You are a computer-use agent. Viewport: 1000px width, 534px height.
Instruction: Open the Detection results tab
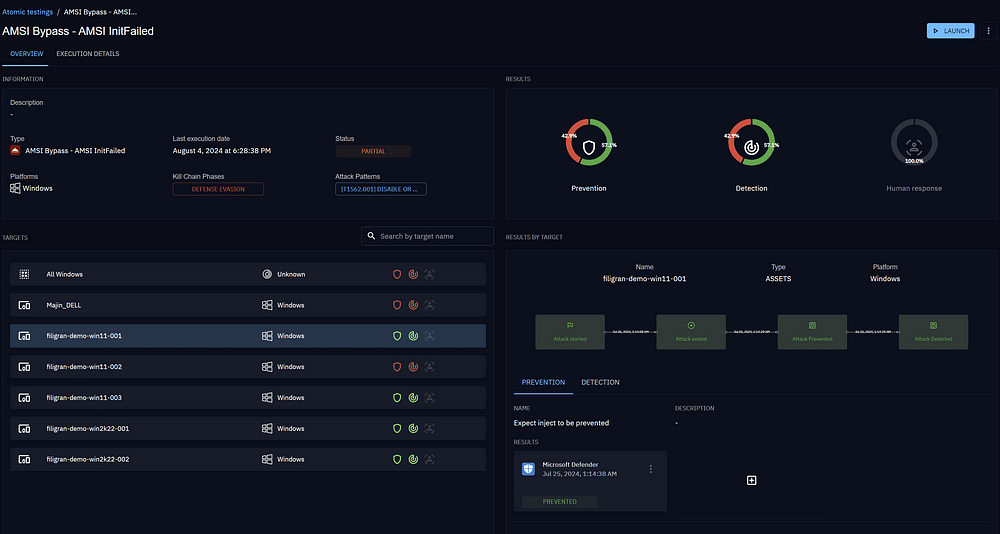(x=600, y=382)
